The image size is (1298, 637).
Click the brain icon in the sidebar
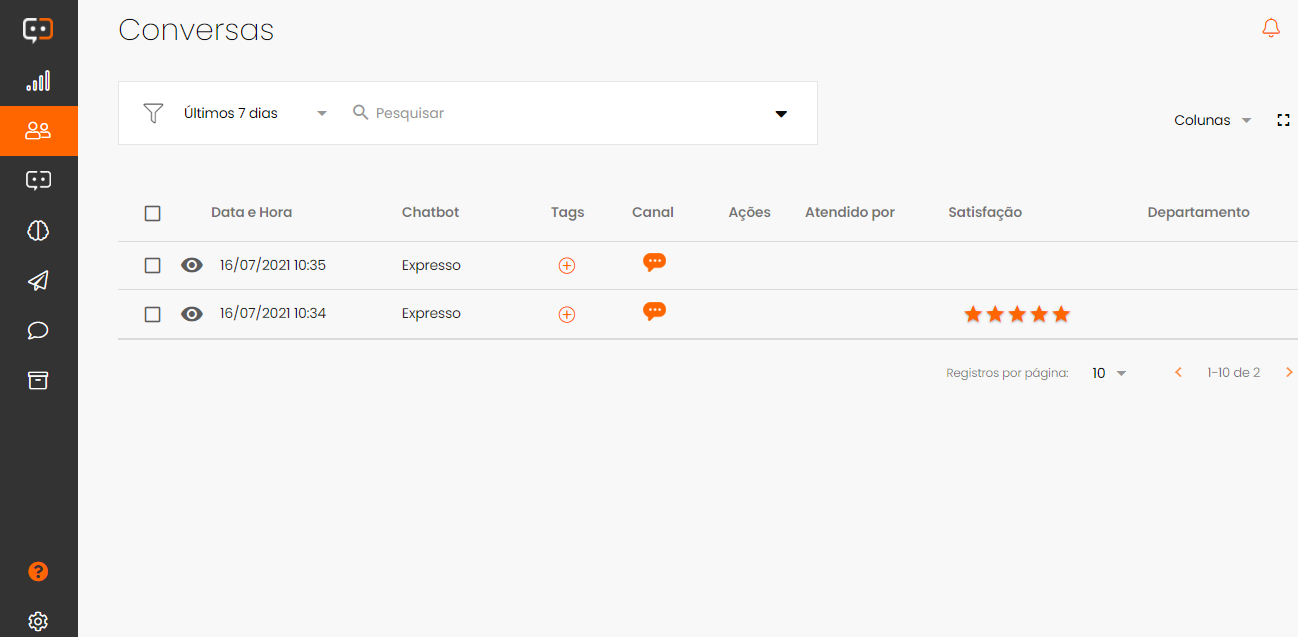[x=38, y=231]
